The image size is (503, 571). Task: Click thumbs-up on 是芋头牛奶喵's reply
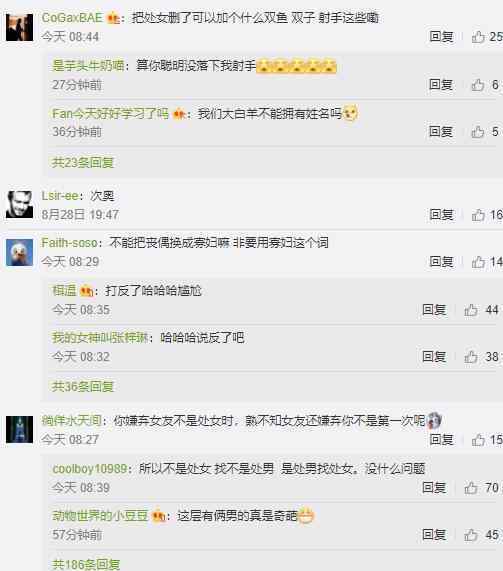click(x=478, y=85)
